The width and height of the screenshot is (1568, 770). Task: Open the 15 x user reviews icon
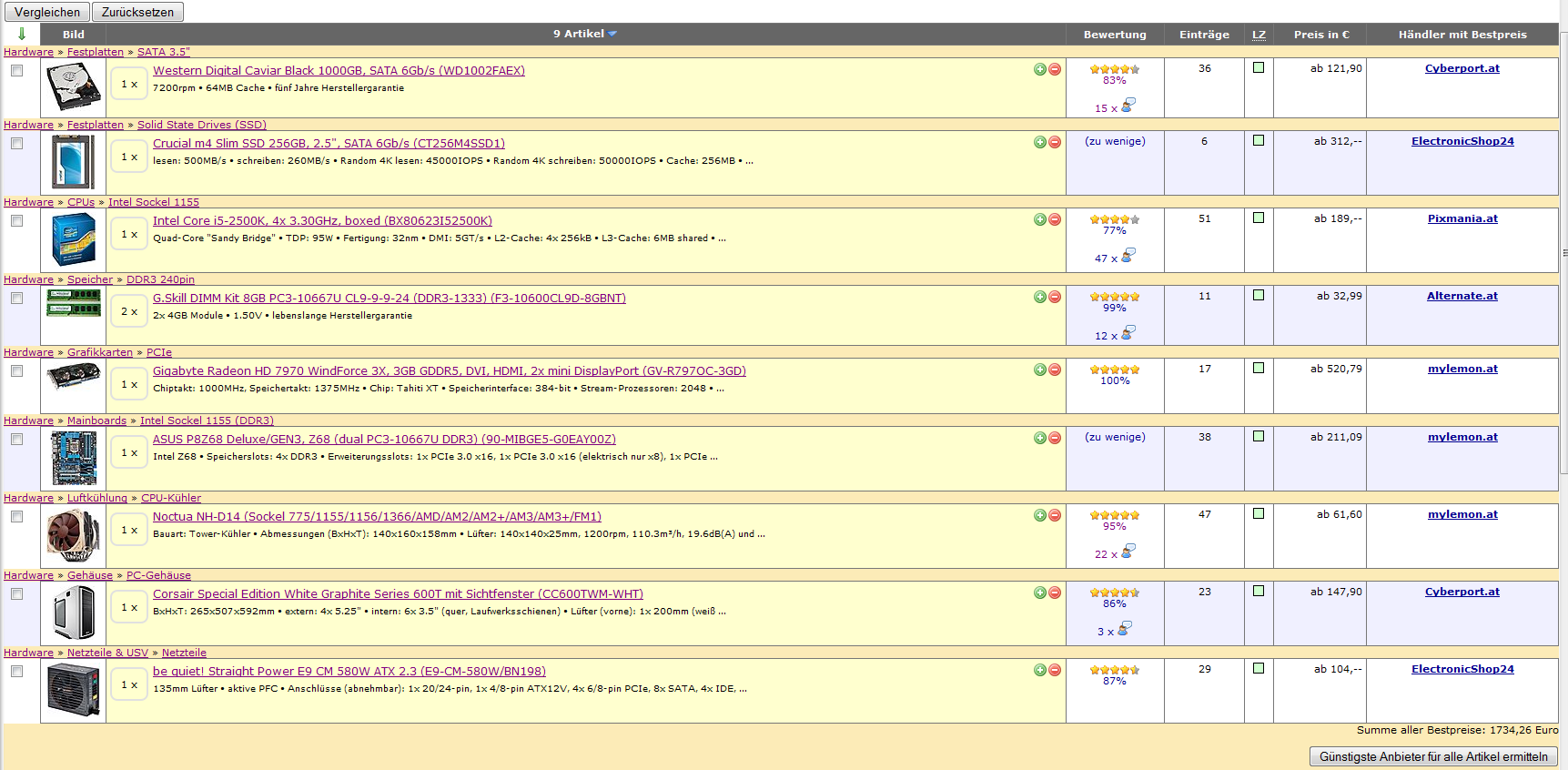click(1128, 106)
